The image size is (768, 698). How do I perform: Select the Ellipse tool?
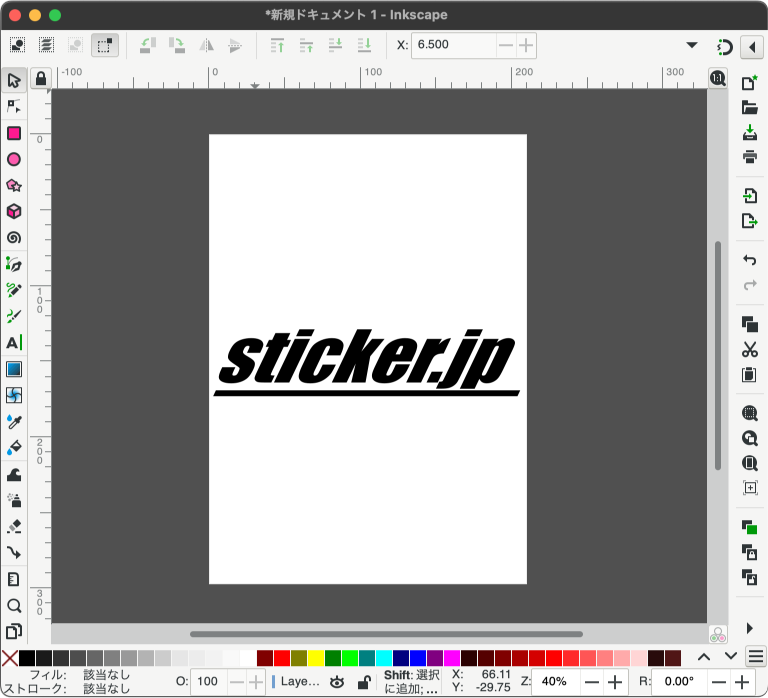[x=14, y=159]
